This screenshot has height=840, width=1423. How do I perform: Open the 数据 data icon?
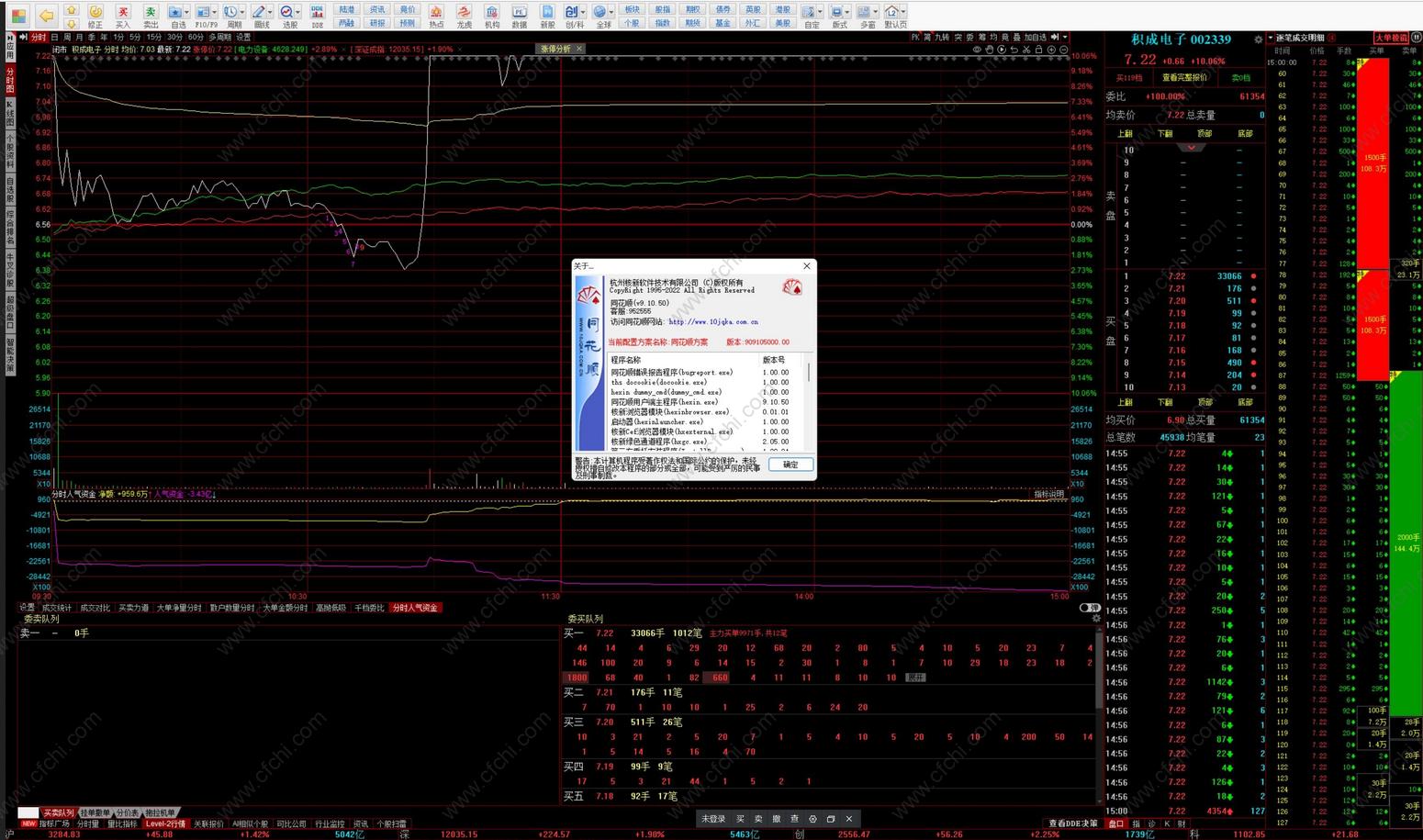pos(520,15)
